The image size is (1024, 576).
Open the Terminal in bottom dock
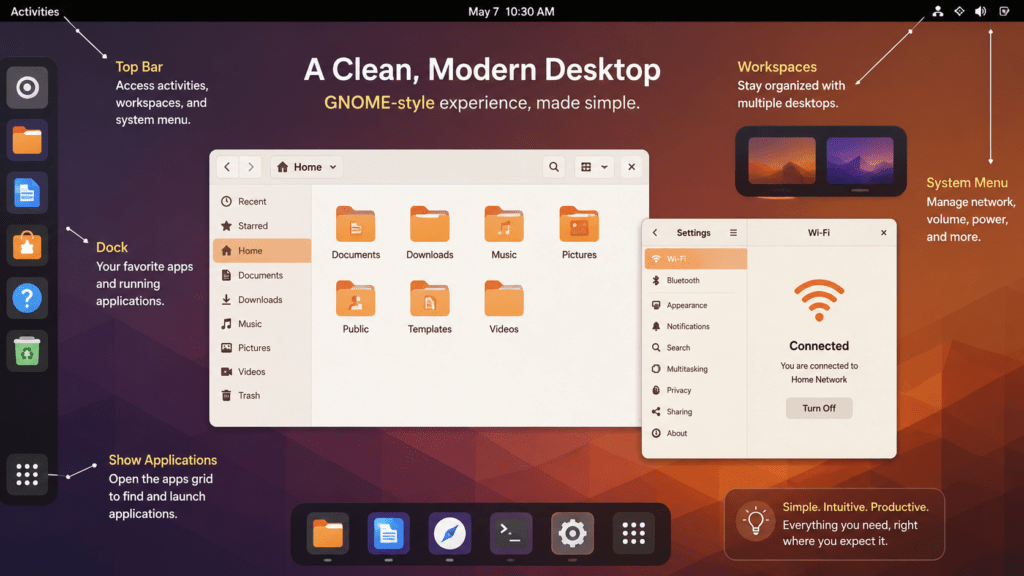(x=511, y=534)
